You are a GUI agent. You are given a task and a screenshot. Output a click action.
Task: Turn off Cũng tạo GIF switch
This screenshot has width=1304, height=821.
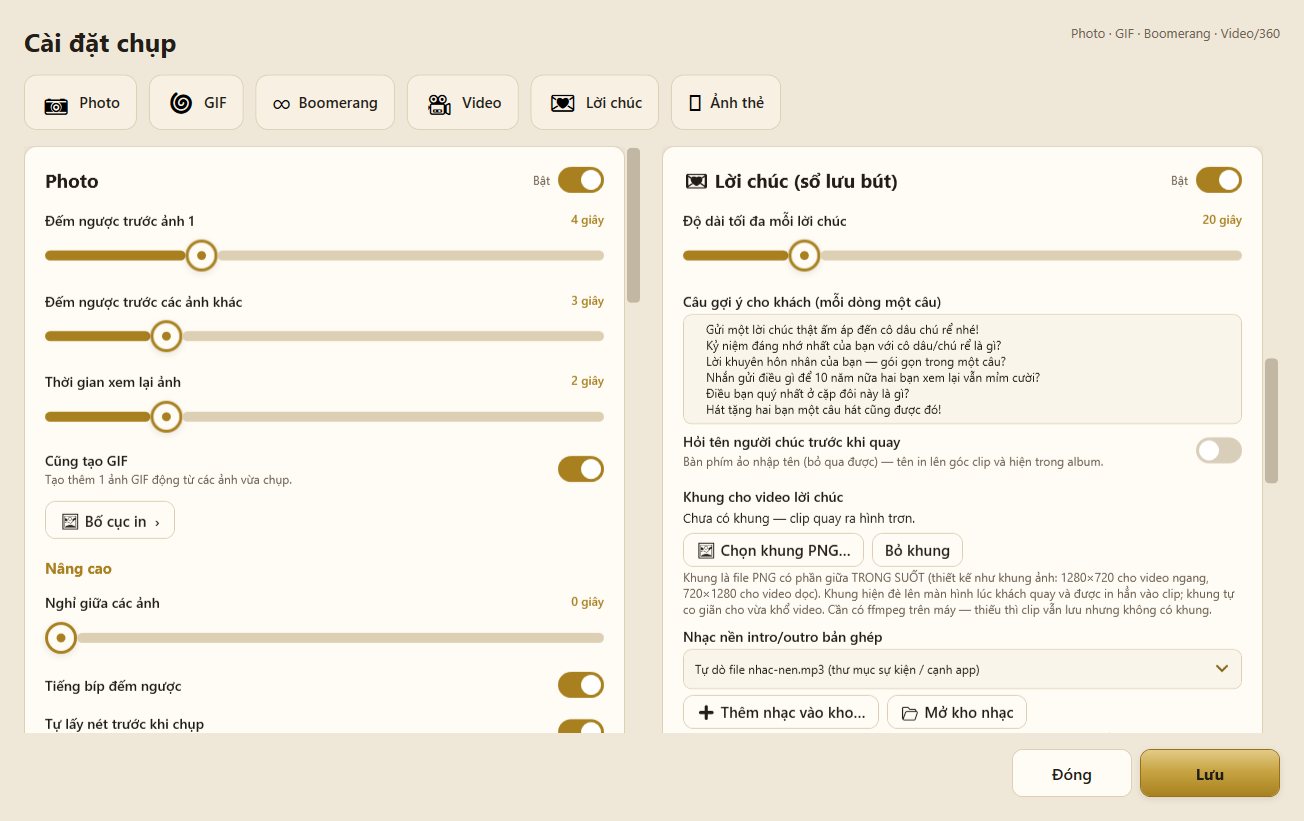tap(581, 469)
